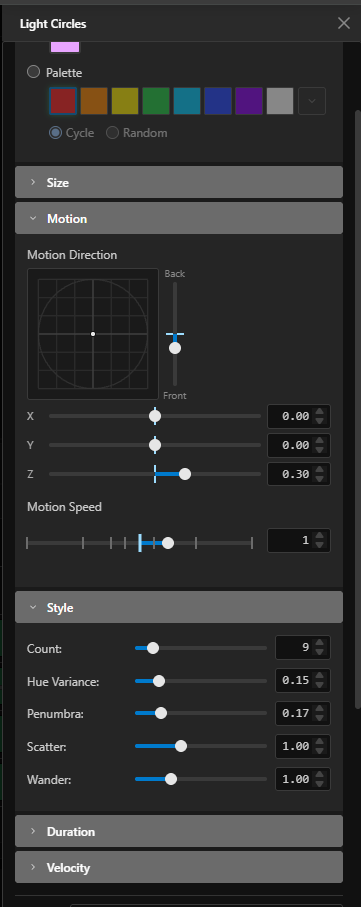The image size is (361, 907).
Task: Click the Count slider handle
Action: 153,648
